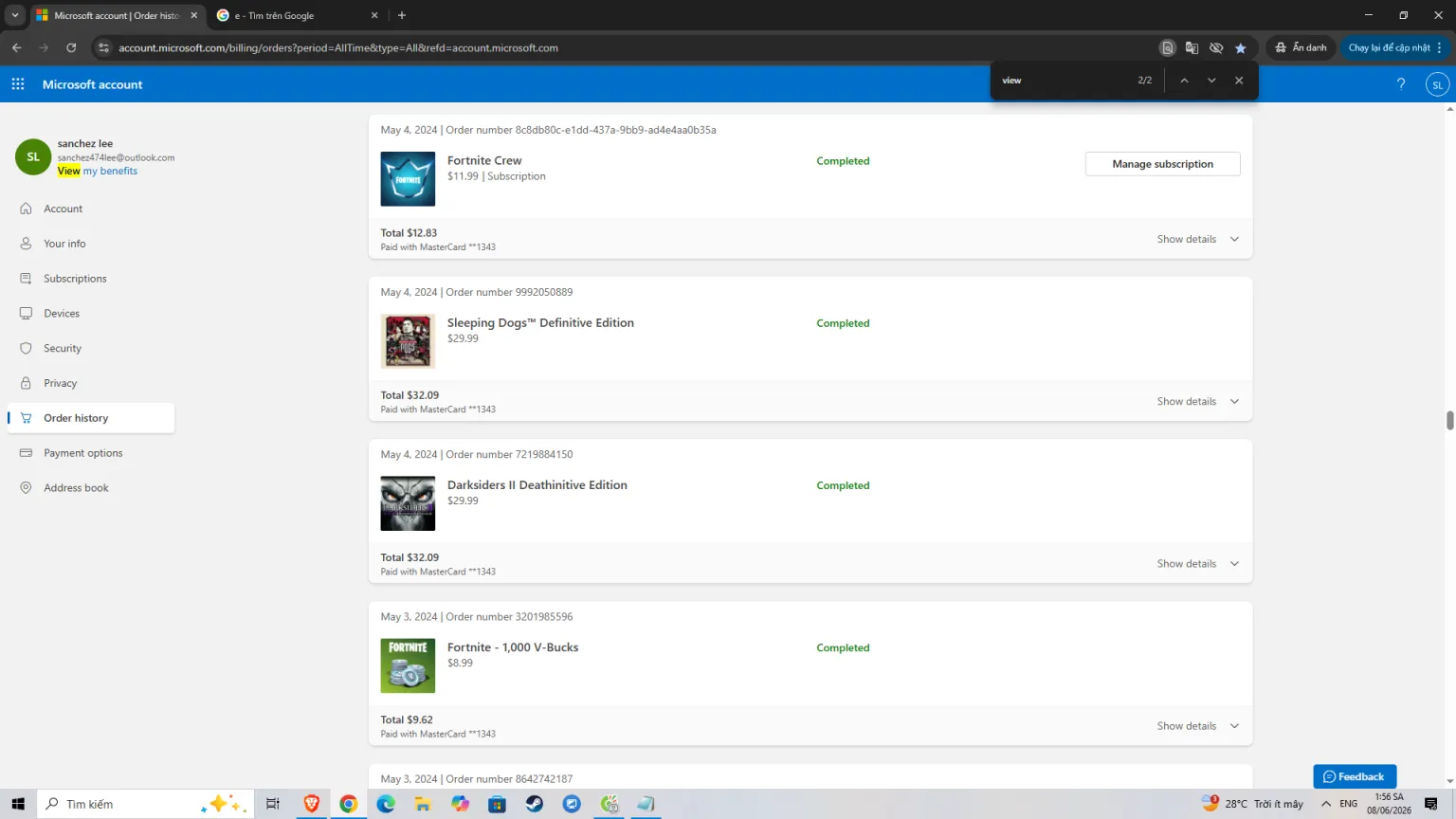The image size is (1456, 819).
Task: Switch to the Tìm trên Google tab
Action: [296, 15]
